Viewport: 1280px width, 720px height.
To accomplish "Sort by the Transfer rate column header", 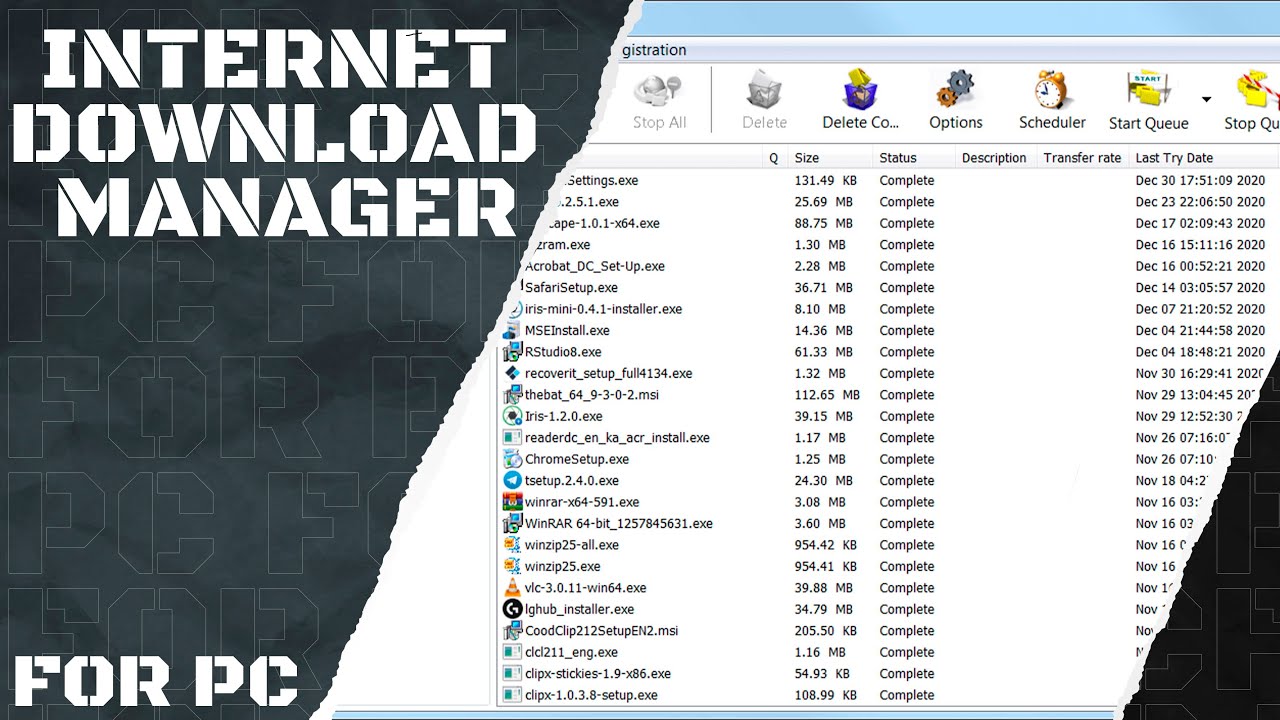I will pyautogui.click(x=1083, y=158).
